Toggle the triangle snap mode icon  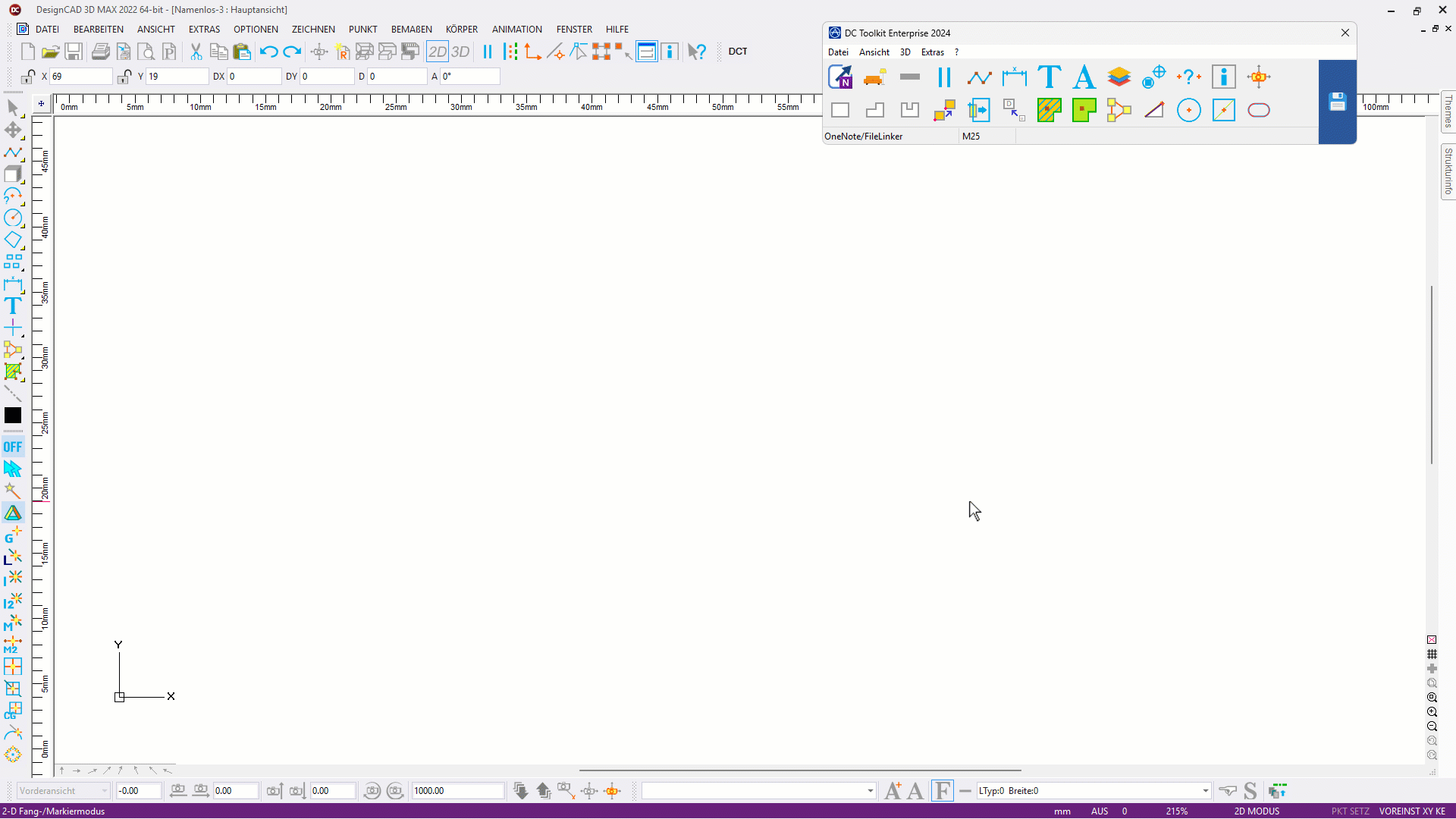pyautogui.click(x=13, y=513)
